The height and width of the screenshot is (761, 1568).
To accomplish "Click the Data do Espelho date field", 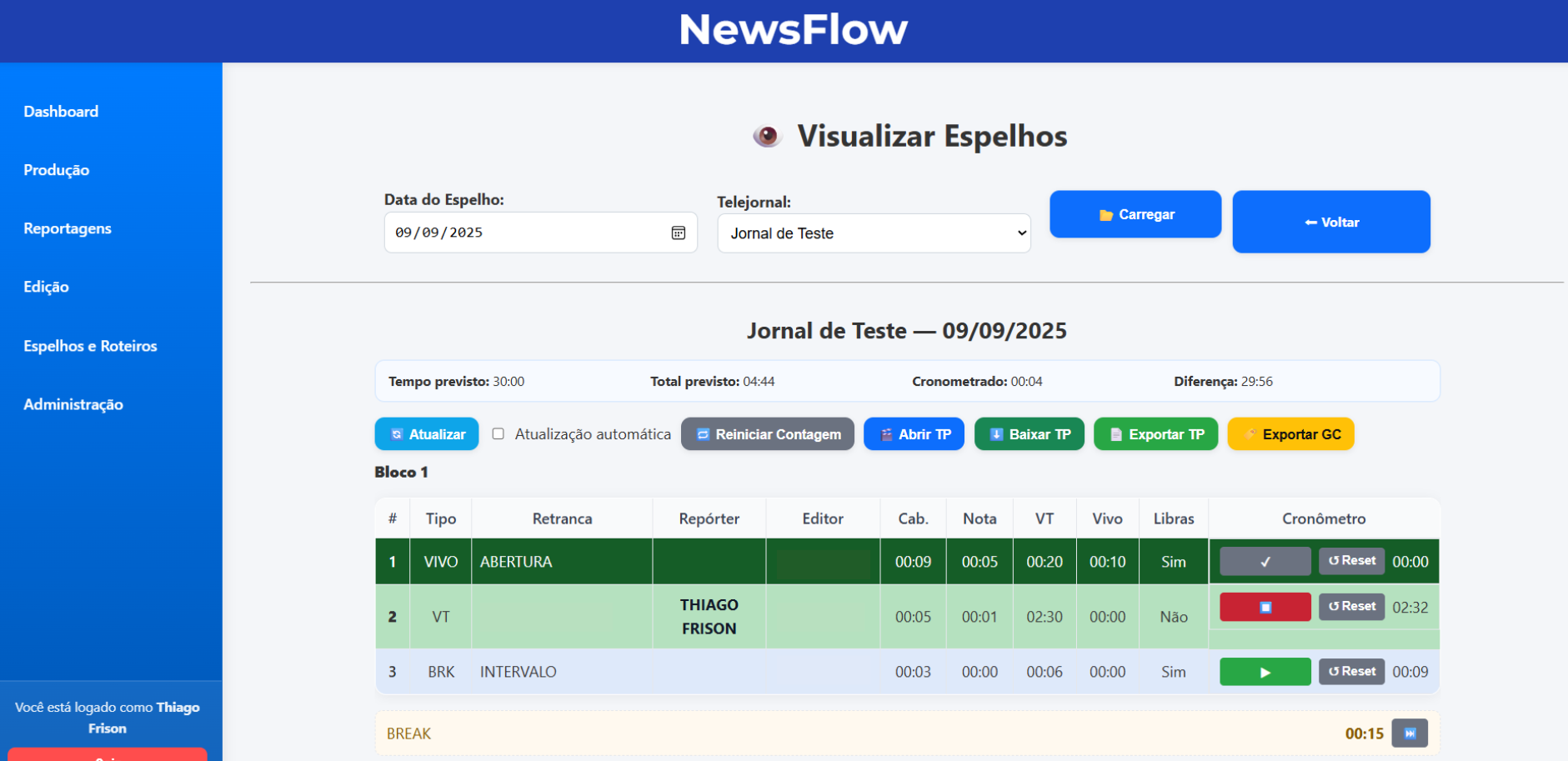I will pyautogui.click(x=525, y=233).
